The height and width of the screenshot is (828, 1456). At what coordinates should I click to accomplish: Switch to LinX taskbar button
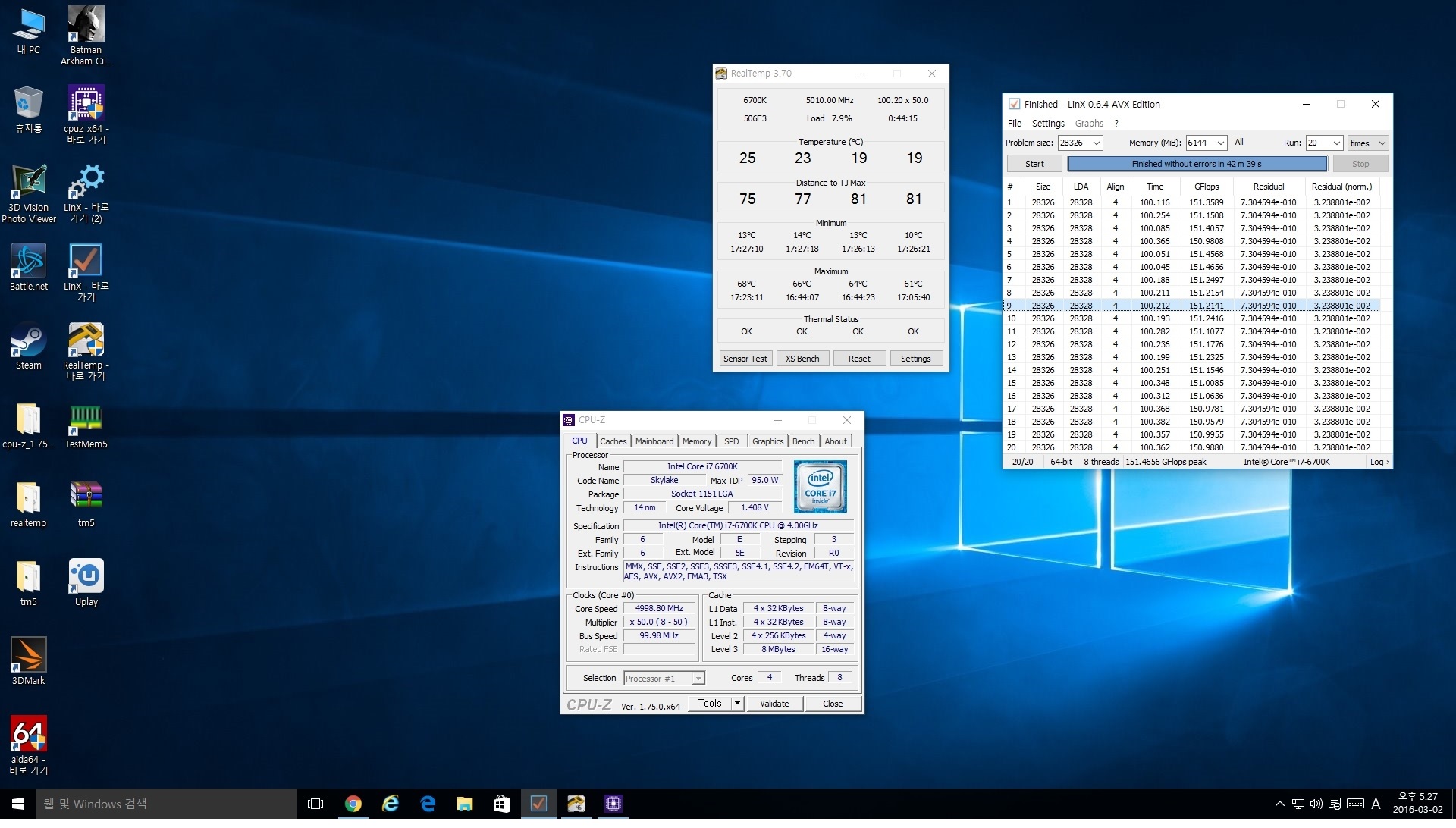pos(538,804)
